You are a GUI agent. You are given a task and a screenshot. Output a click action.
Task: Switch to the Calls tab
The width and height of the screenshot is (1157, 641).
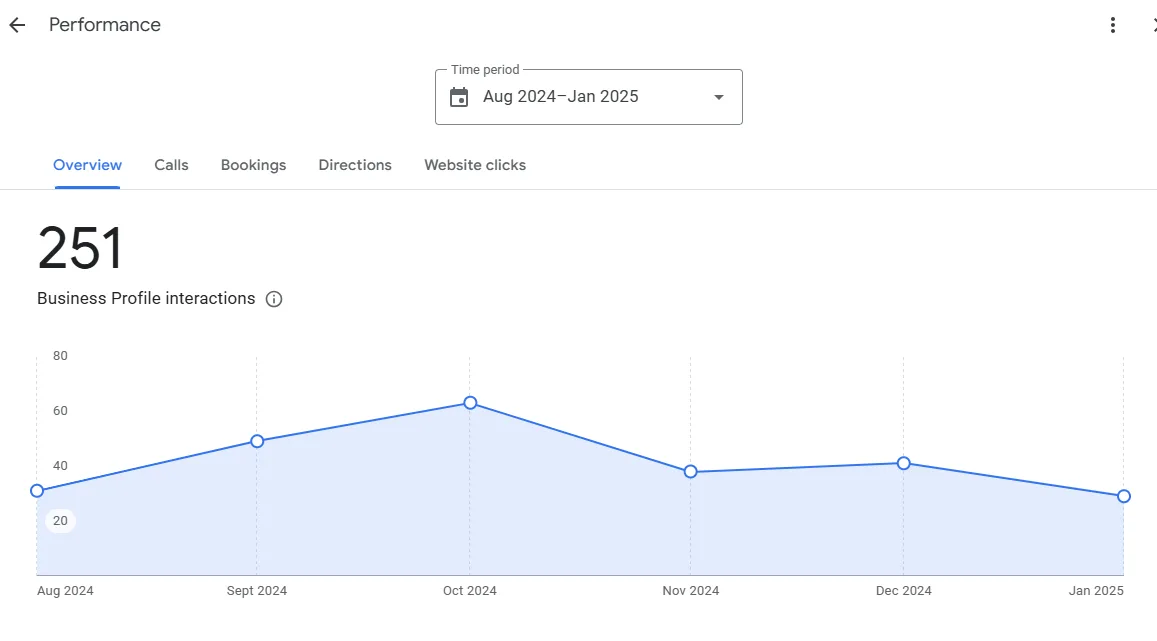tap(171, 165)
